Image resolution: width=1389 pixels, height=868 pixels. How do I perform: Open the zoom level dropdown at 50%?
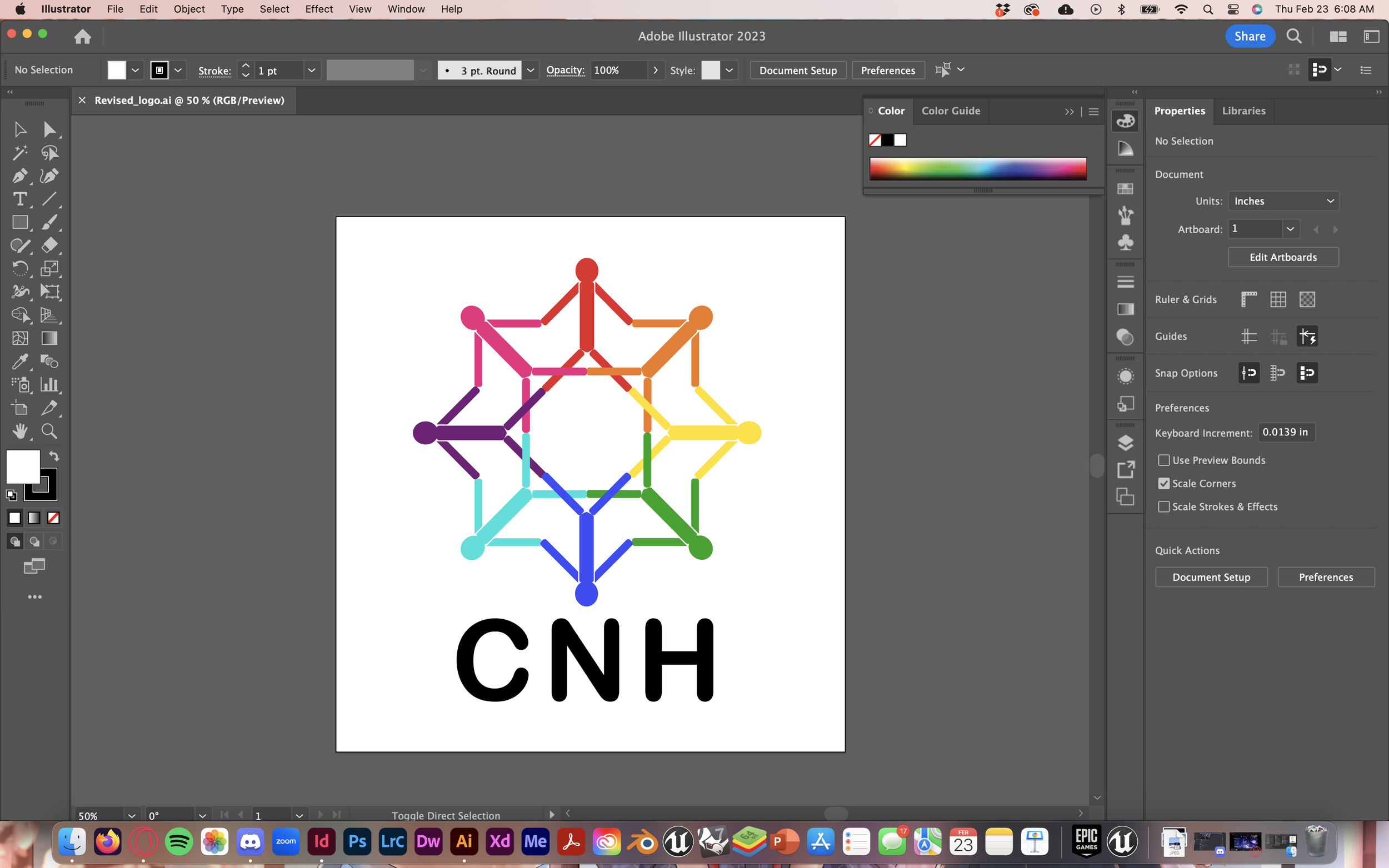(132, 815)
